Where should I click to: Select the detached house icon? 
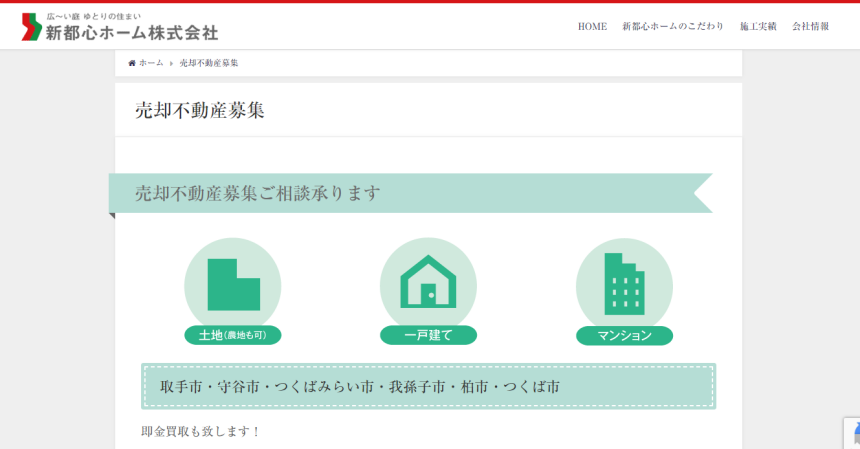tap(428, 283)
